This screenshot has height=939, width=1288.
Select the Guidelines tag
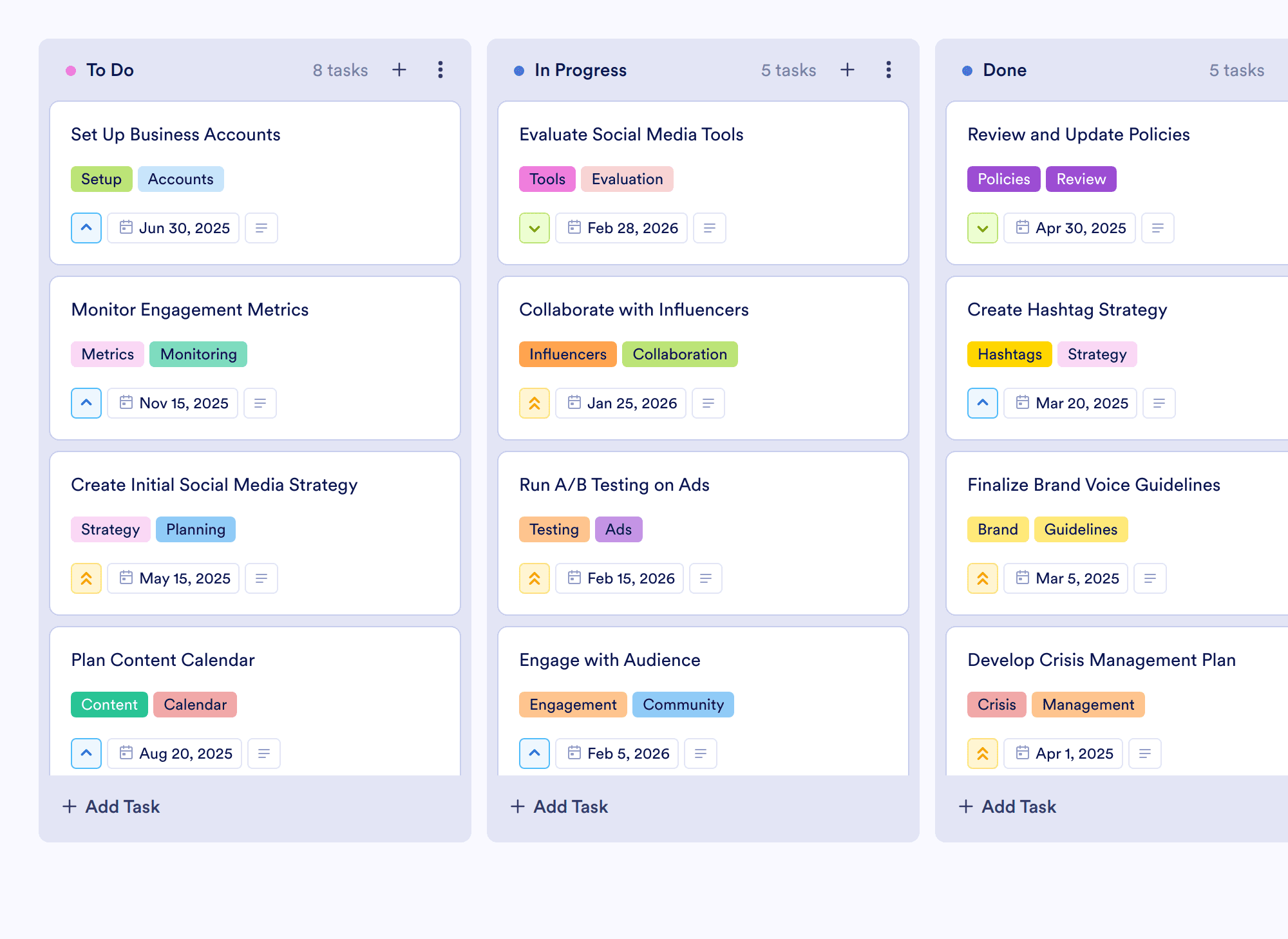[x=1081, y=529]
